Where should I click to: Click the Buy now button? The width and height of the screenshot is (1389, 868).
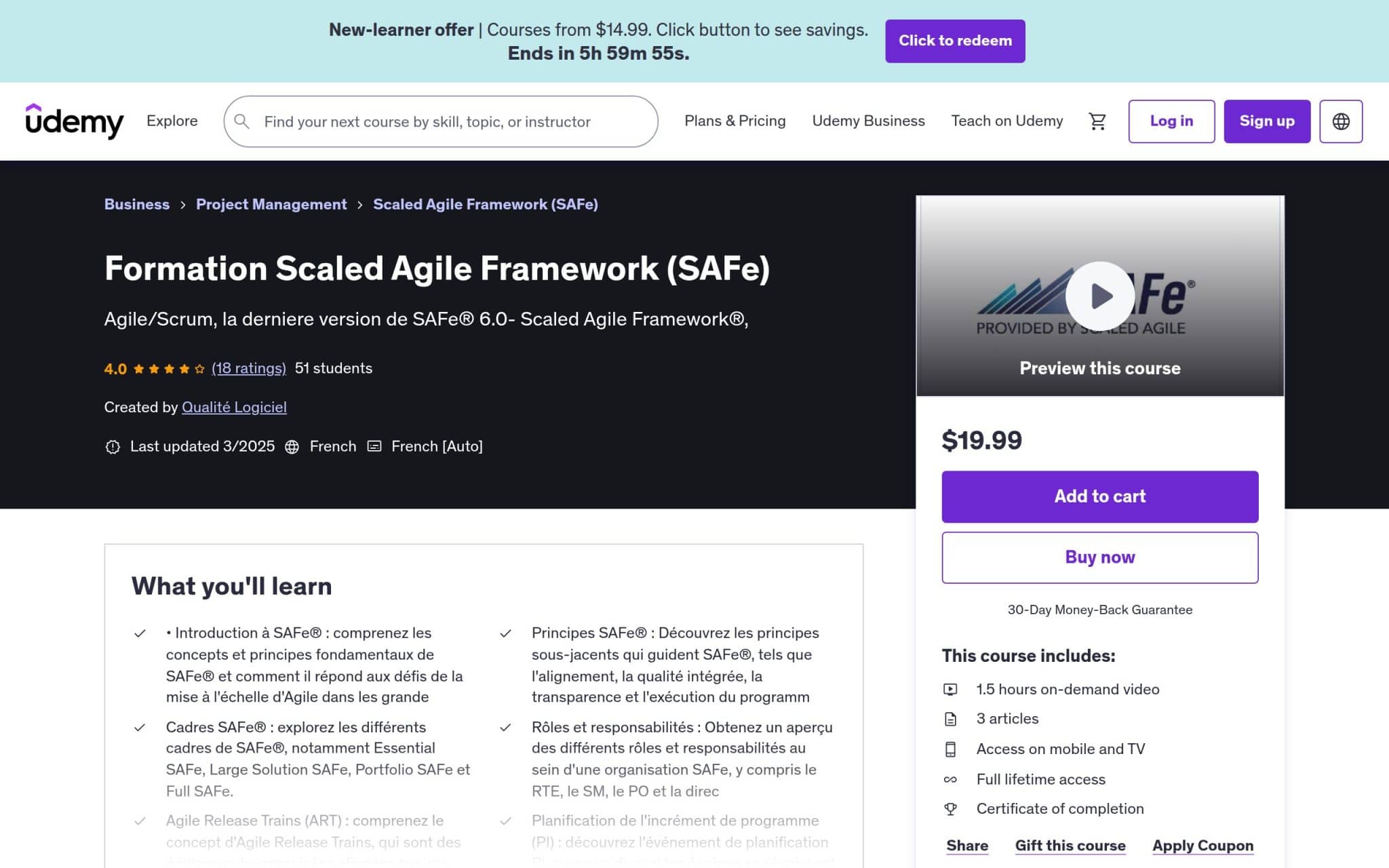tap(1099, 557)
